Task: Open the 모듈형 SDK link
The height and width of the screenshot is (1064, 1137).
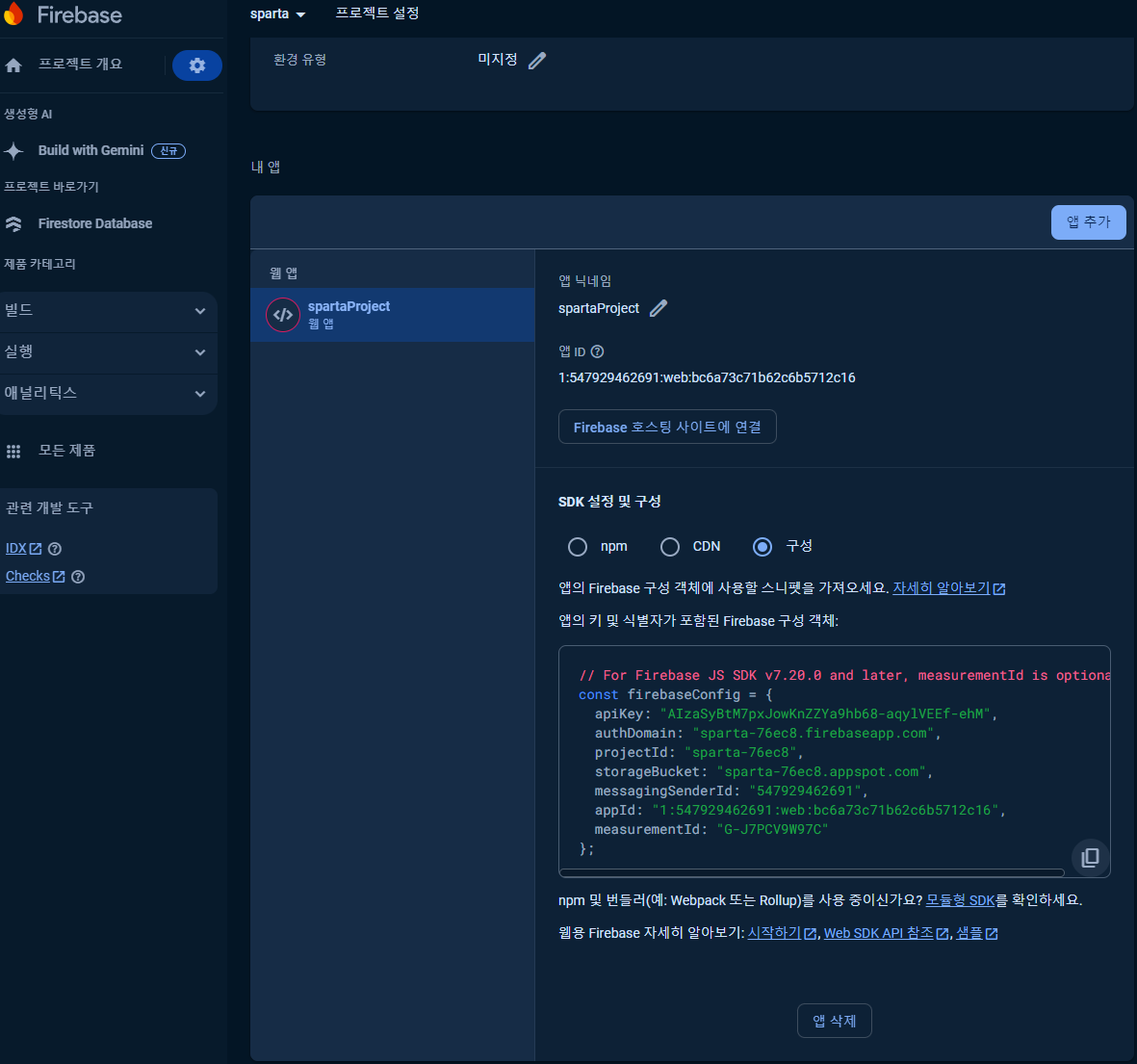Action: (x=960, y=900)
